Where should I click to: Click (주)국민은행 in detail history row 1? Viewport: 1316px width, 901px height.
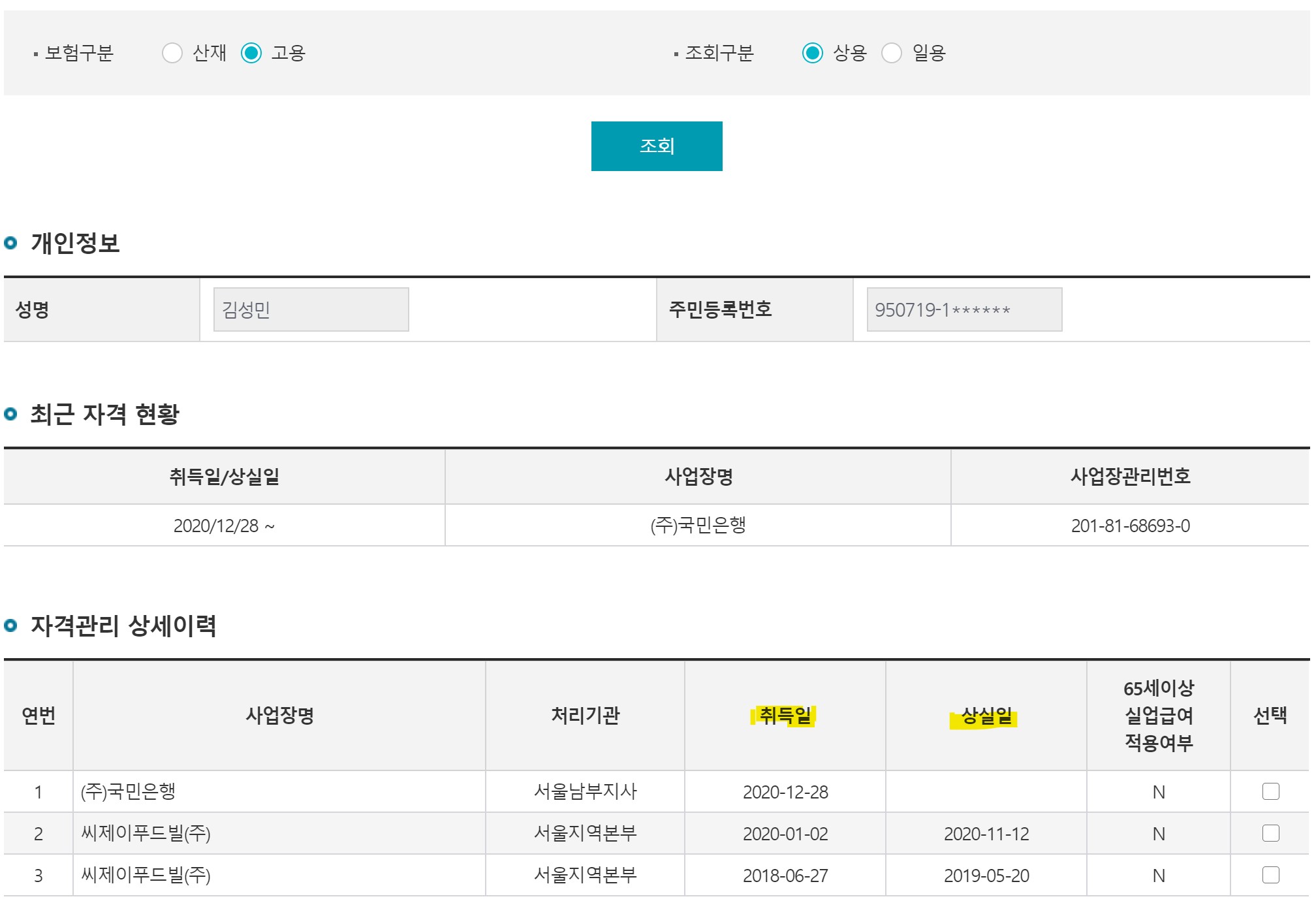[x=128, y=792]
